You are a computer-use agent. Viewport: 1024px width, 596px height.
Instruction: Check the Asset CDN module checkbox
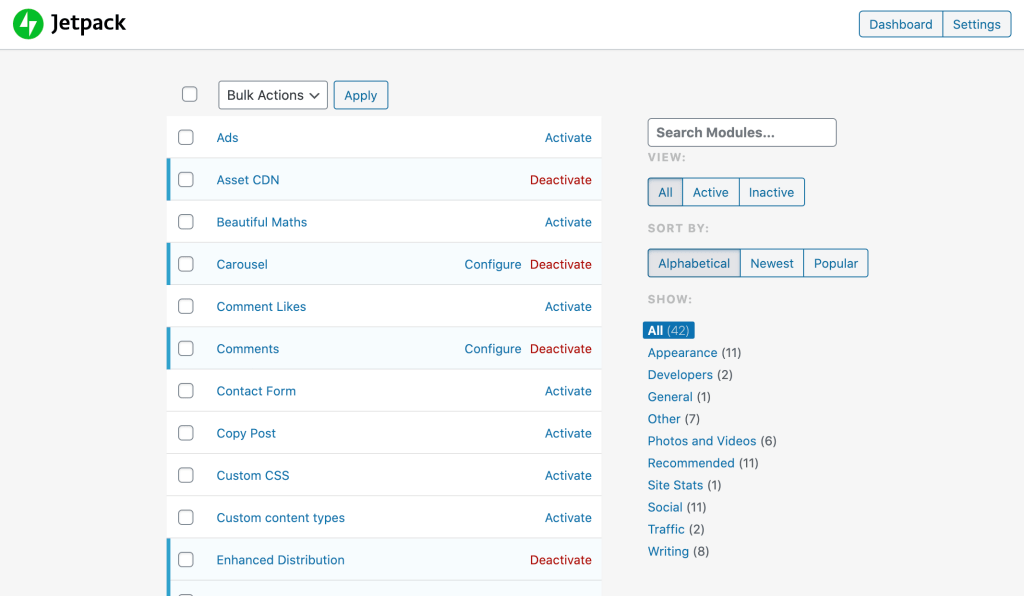click(186, 180)
